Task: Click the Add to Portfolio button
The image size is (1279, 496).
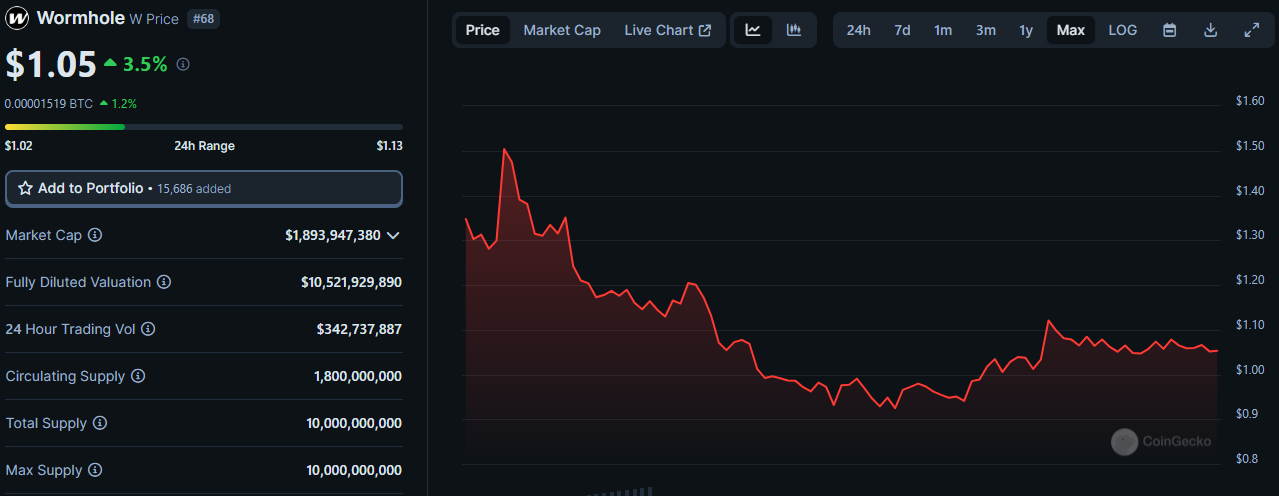Action: pos(204,188)
